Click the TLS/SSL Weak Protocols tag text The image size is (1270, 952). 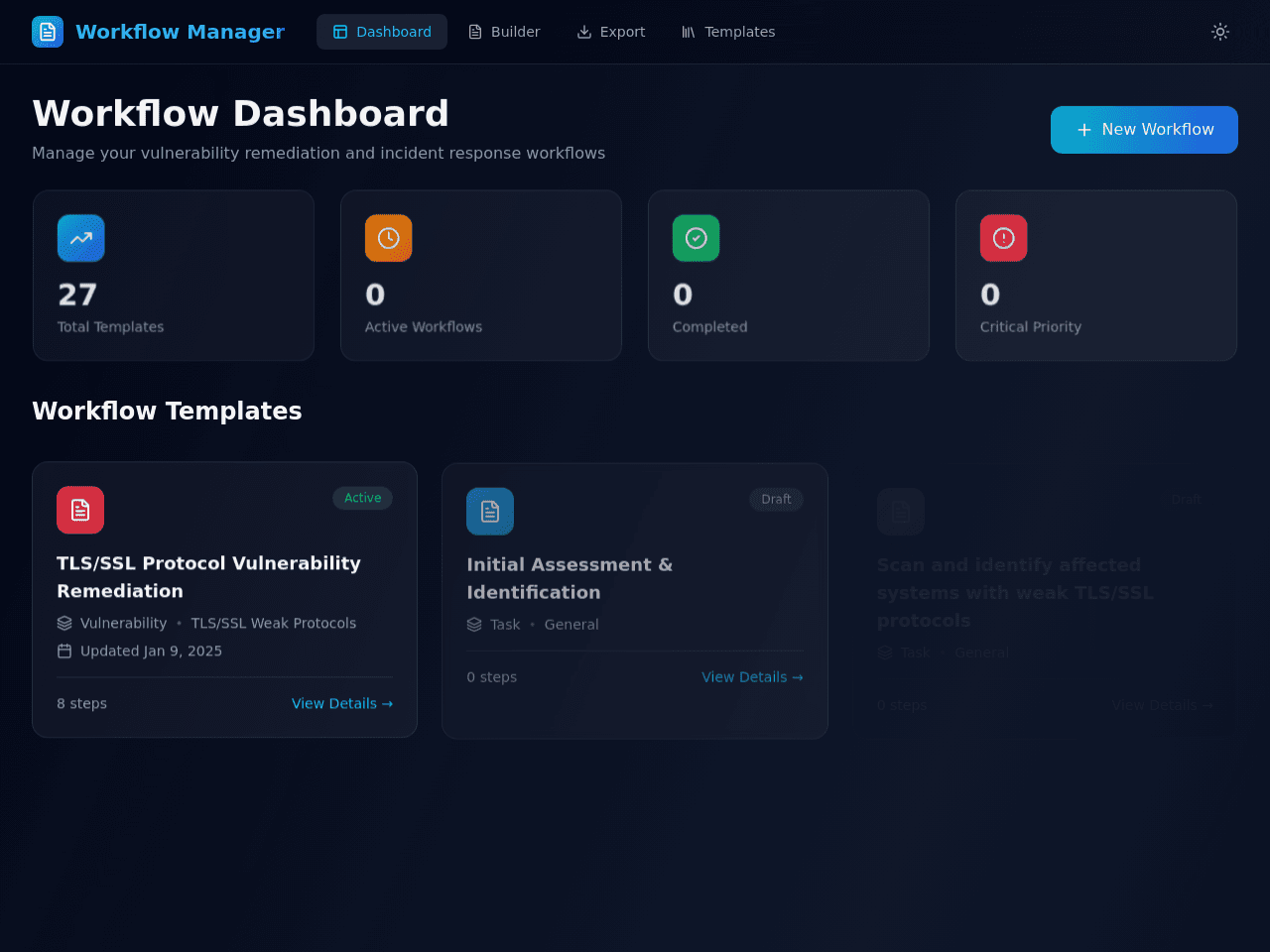coord(274,623)
